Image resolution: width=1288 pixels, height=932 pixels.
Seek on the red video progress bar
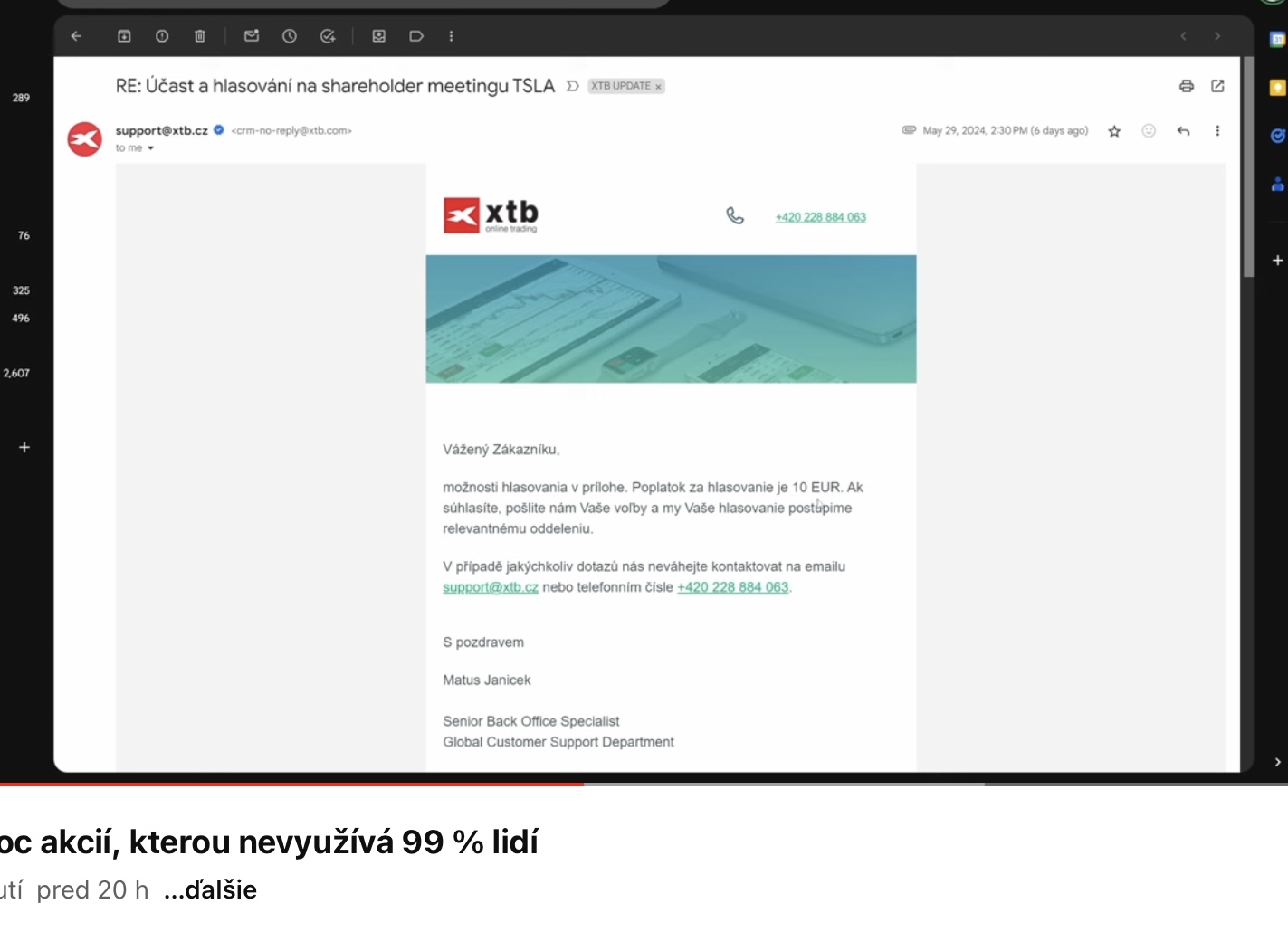pyautogui.click(x=291, y=784)
